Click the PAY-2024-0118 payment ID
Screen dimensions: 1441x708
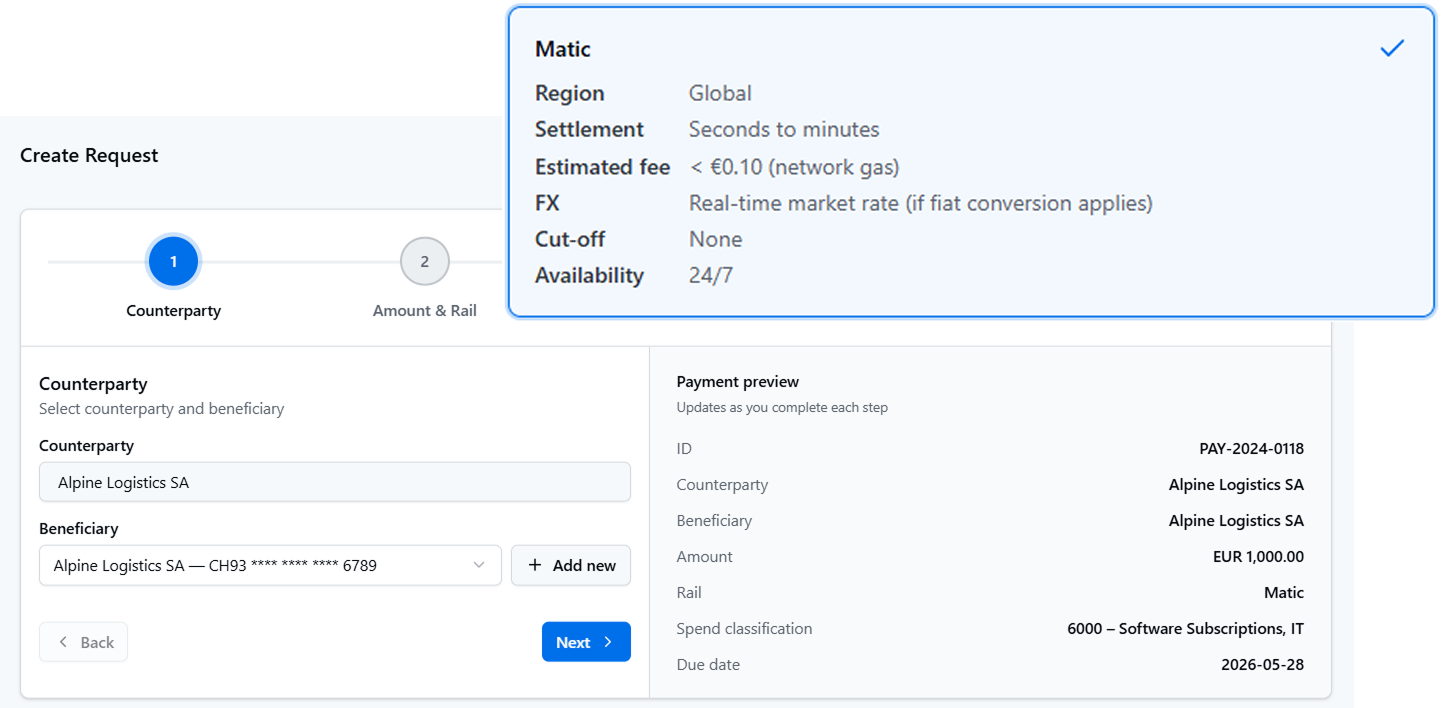[x=1251, y=448]
